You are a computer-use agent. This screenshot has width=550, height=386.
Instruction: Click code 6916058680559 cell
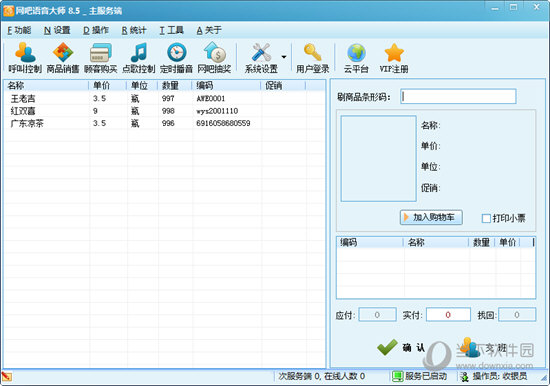tap(223, 123)
